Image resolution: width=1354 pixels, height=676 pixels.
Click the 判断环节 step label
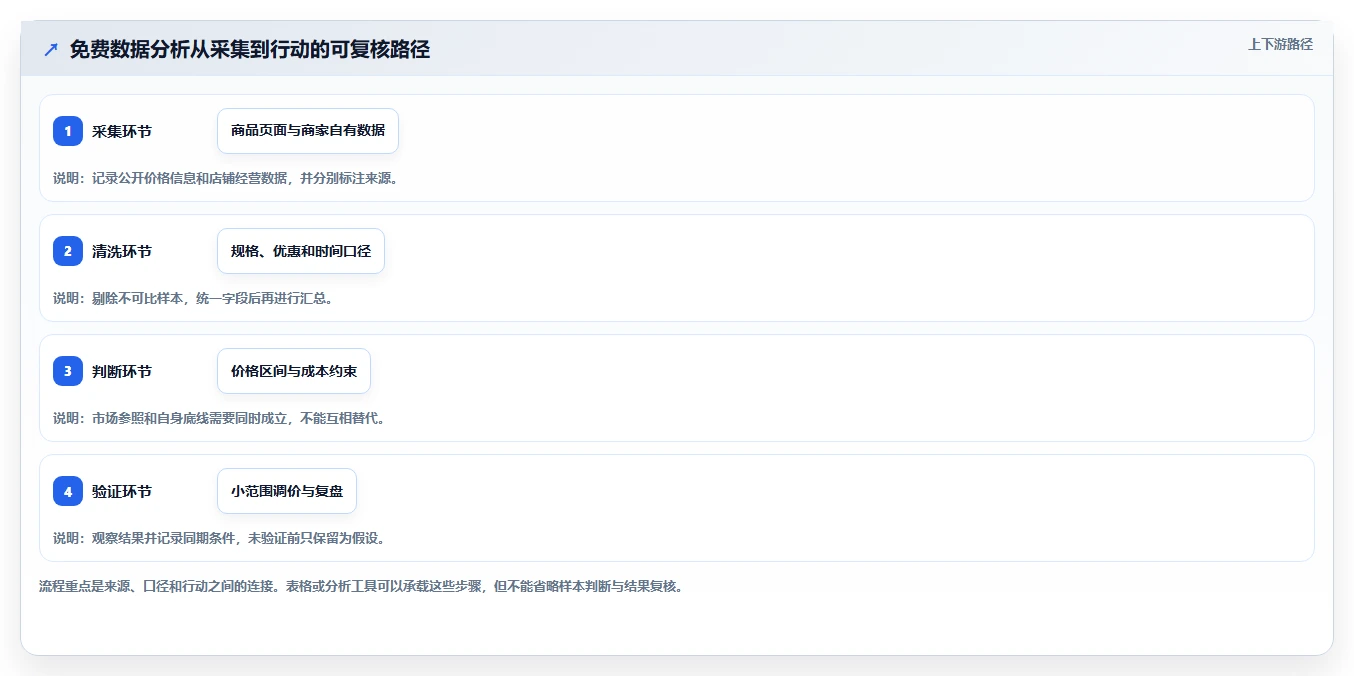[122, 371]
